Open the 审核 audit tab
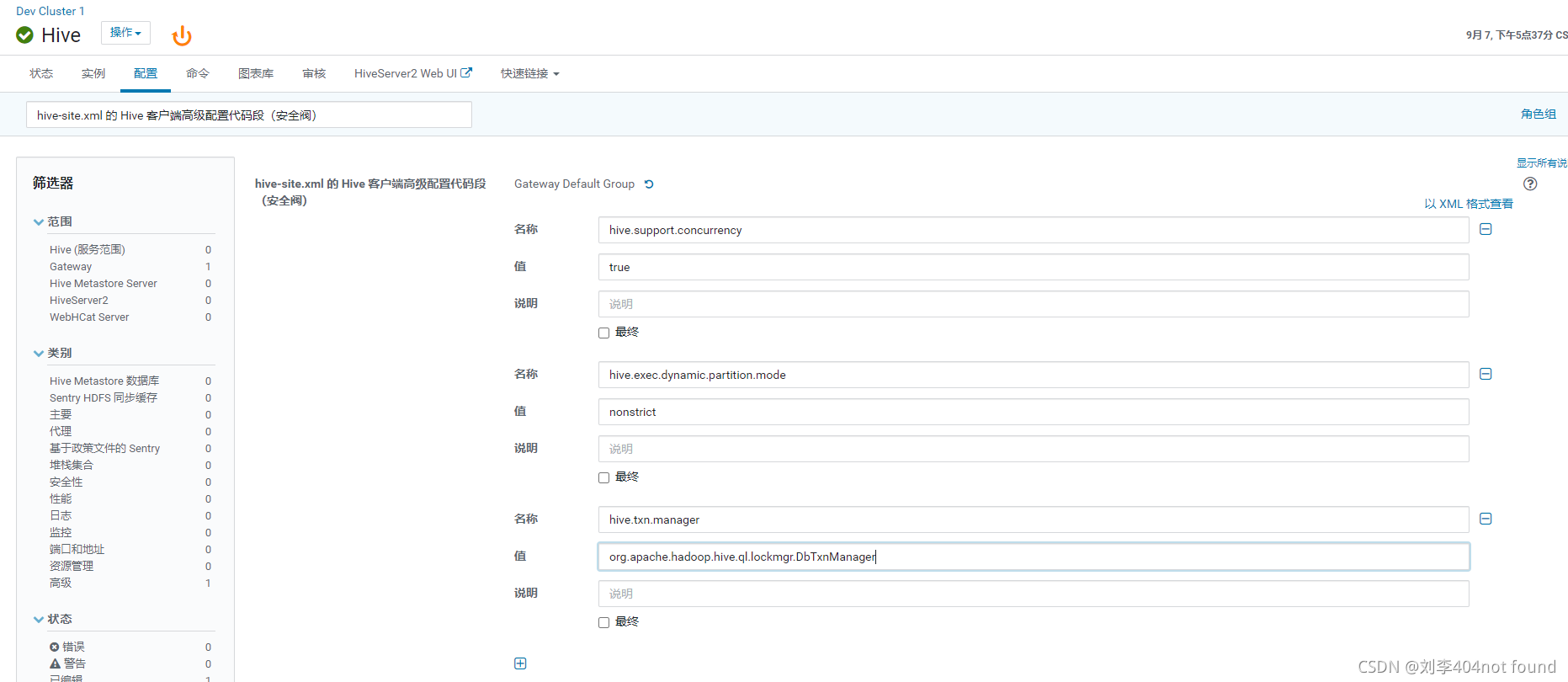 click(314, 73)
